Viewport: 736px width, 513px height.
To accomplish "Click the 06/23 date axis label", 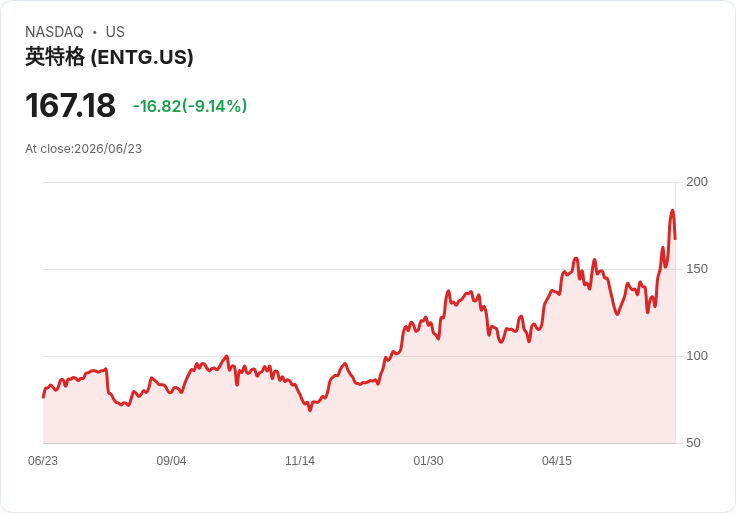I will (x=43, y=461).
